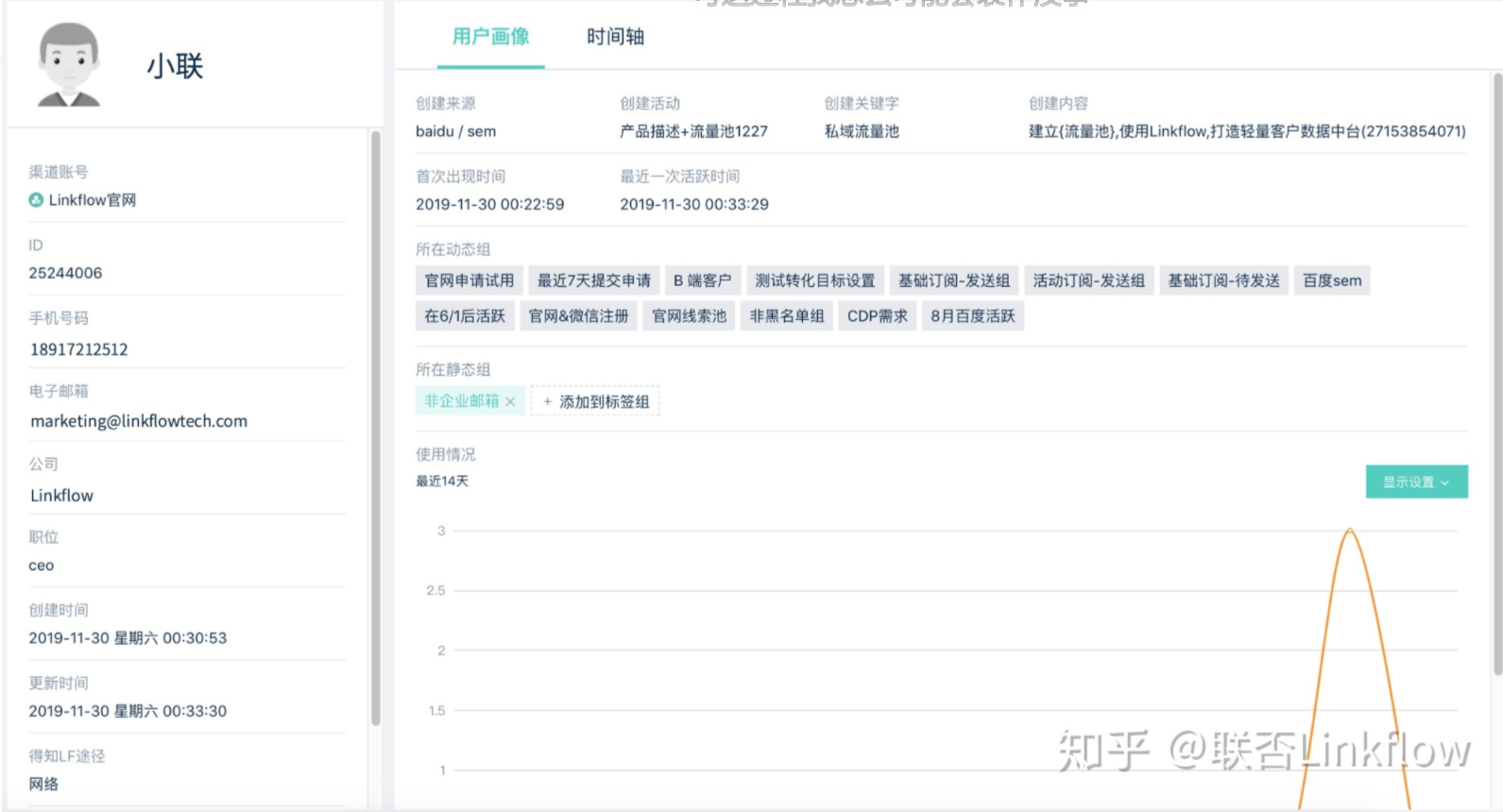Open the 基础订阅-发送组 tag
The height and width of the screenshot is (812, 1503).
[954, 280]
